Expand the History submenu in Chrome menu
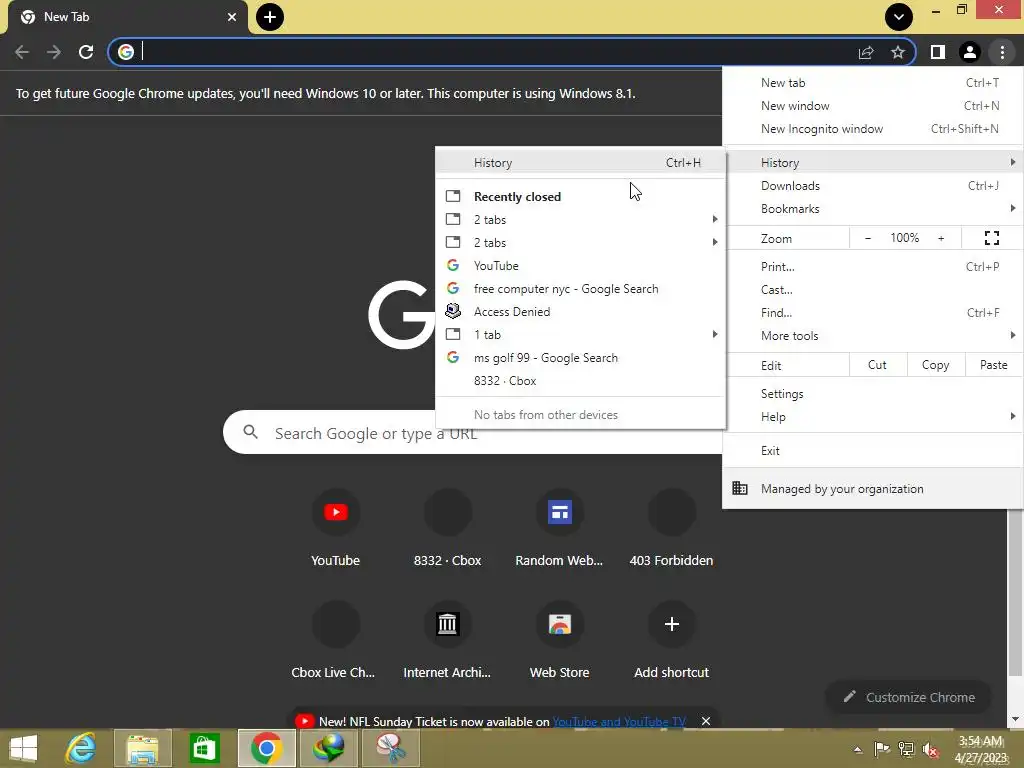The height and width of the screenshot is (768, 1024). click(872, 162)
